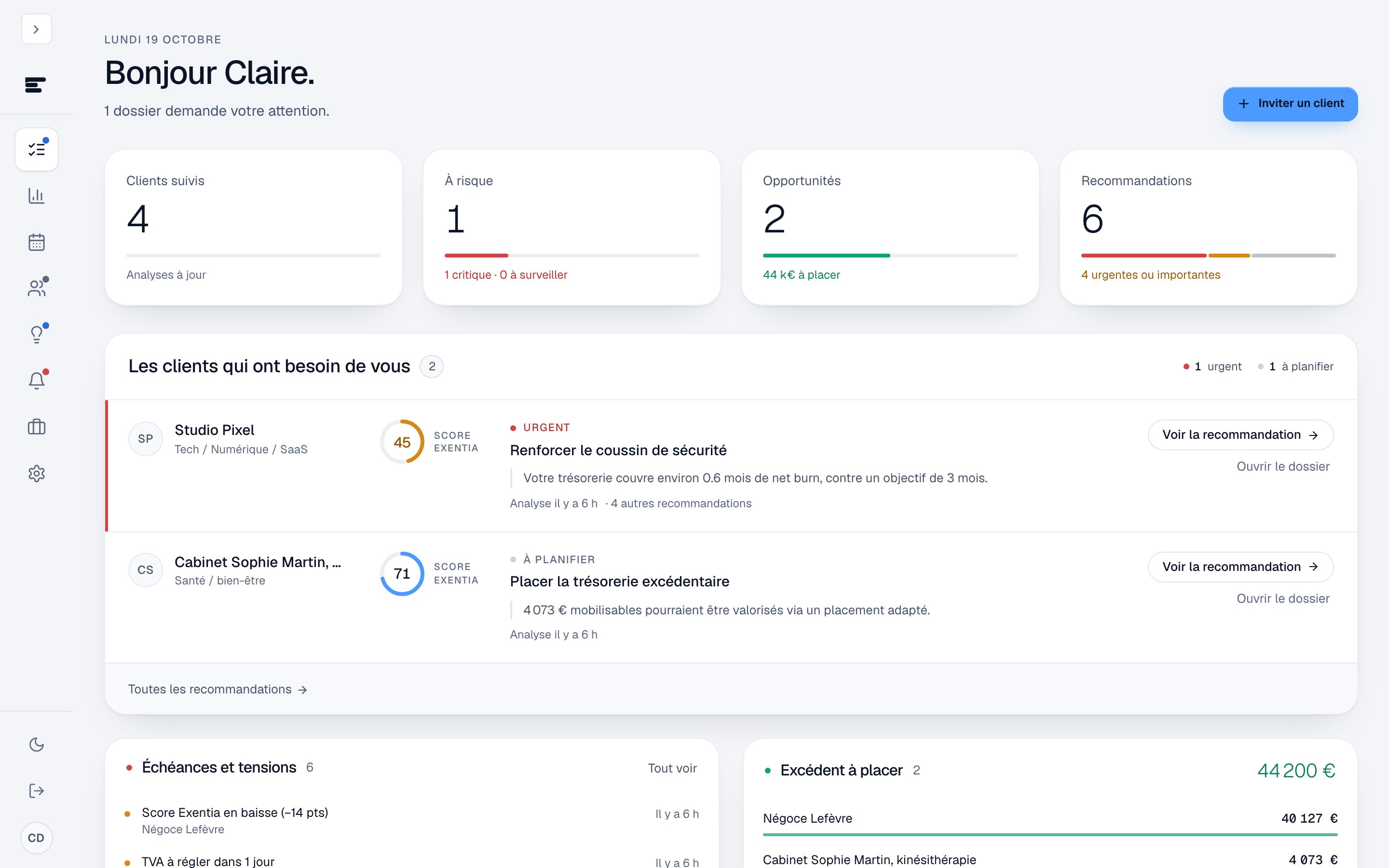The width and height of the screenshot is (1389, 868).
Task: Click the 4 autres recommandations text
Action: [x=681, y=503]
